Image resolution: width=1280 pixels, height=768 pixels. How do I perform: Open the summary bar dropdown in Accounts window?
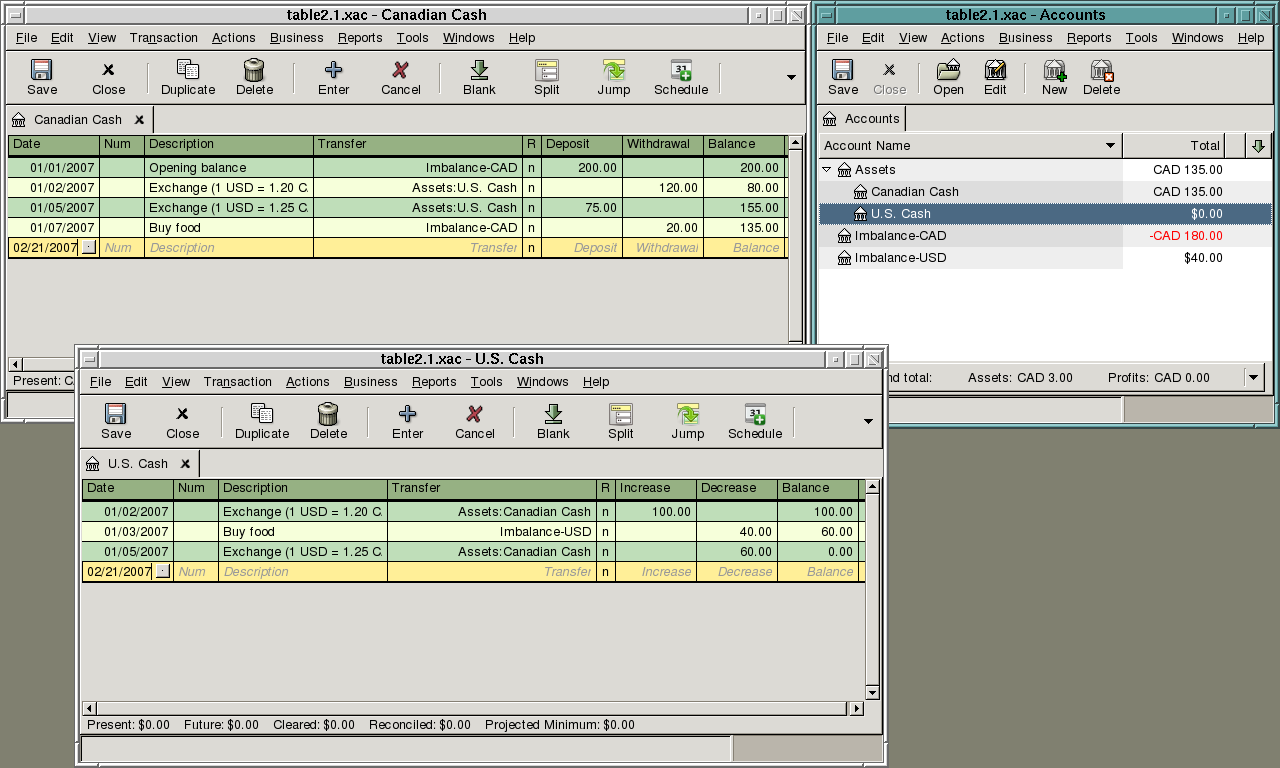(1254, 377)
